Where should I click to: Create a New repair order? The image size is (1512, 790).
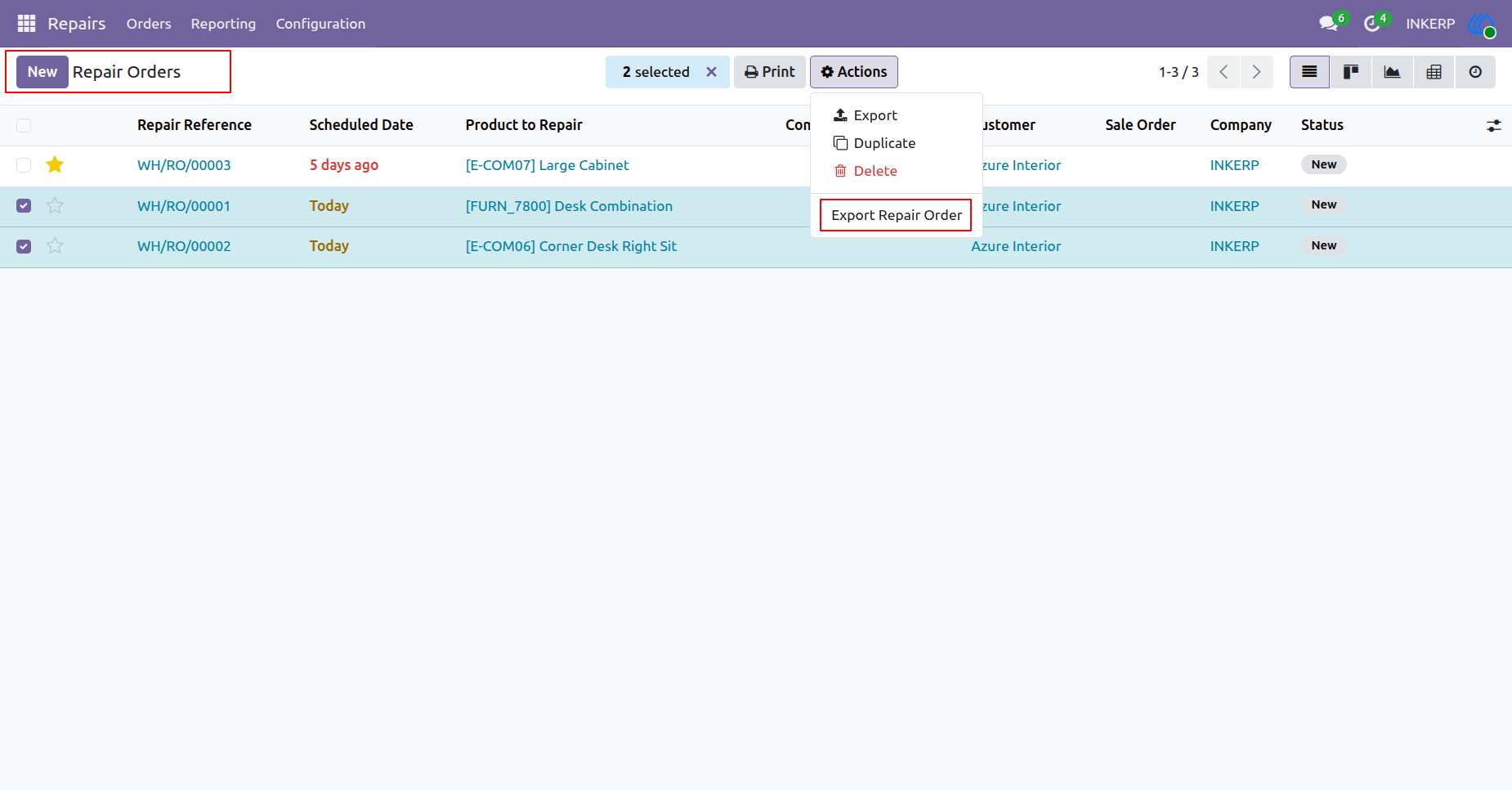point(42,72)
